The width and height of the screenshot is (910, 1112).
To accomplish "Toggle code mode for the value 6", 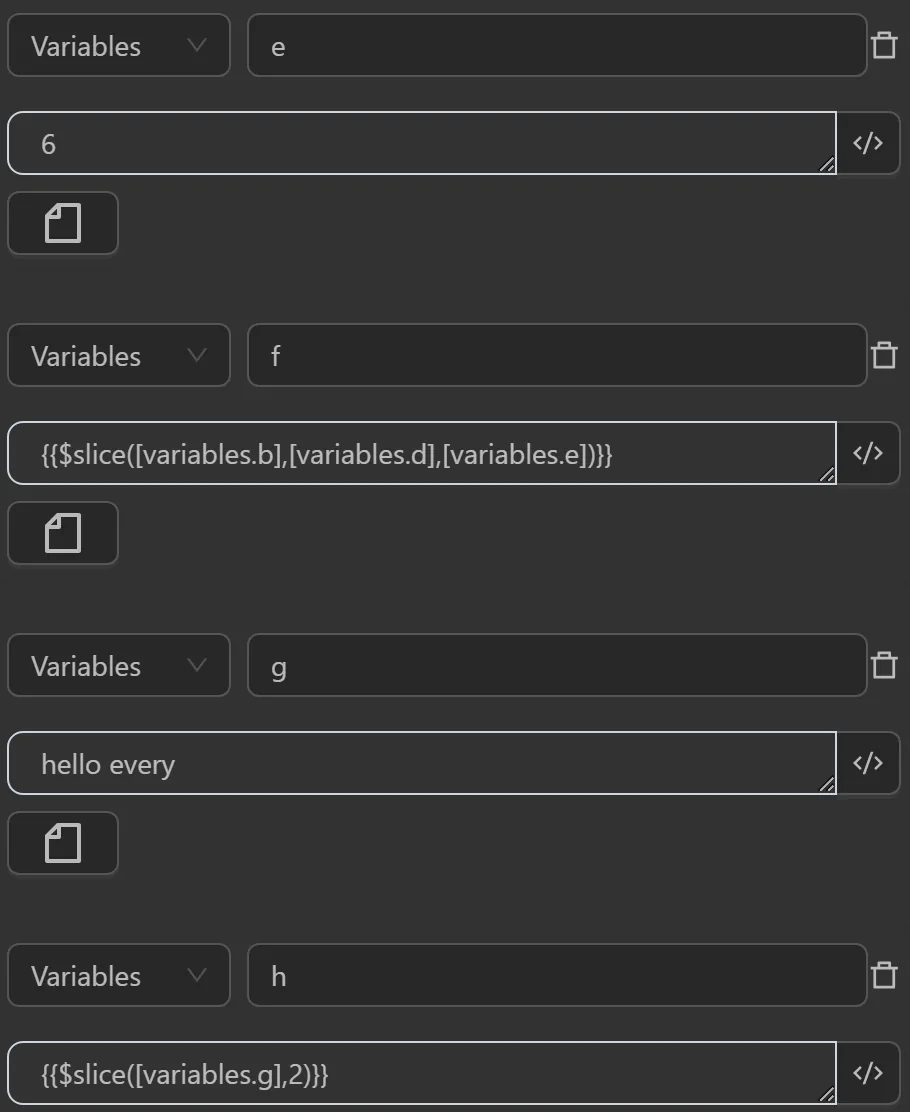I will [868, 143].
